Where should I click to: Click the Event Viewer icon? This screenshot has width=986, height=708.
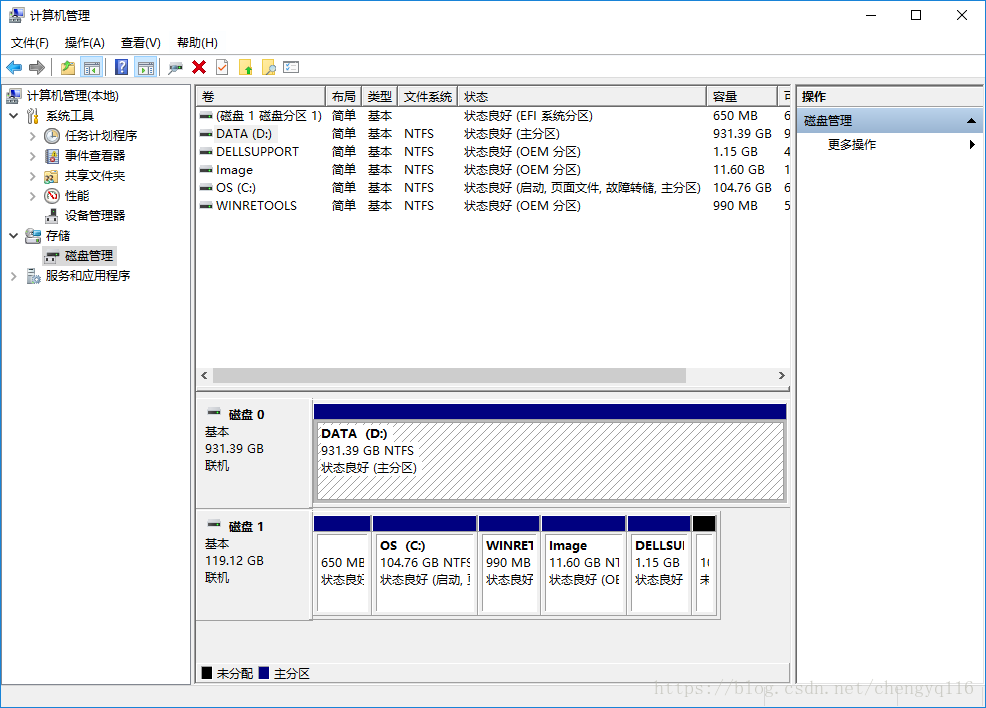(52, 156)
